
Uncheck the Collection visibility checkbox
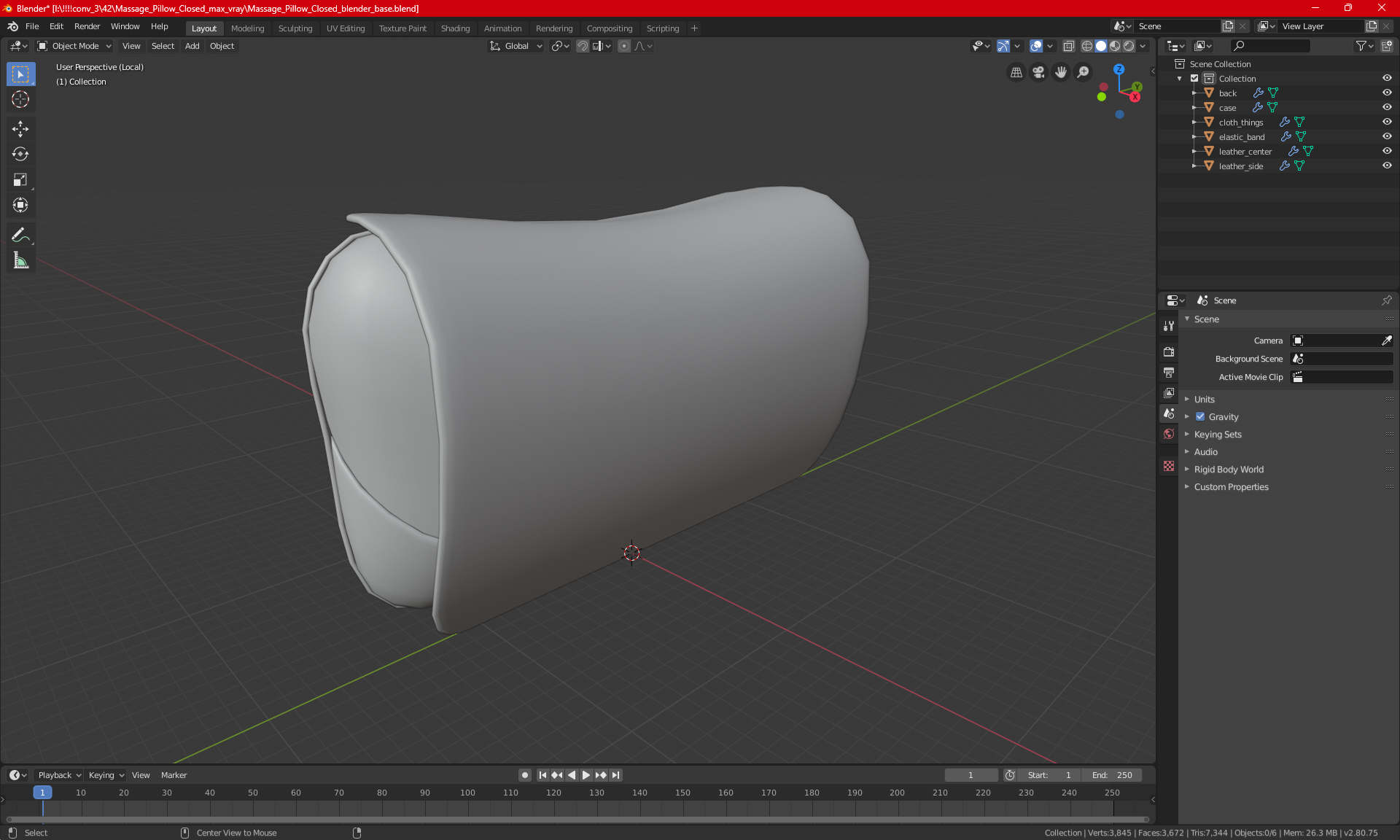[x=1194, y=78]
